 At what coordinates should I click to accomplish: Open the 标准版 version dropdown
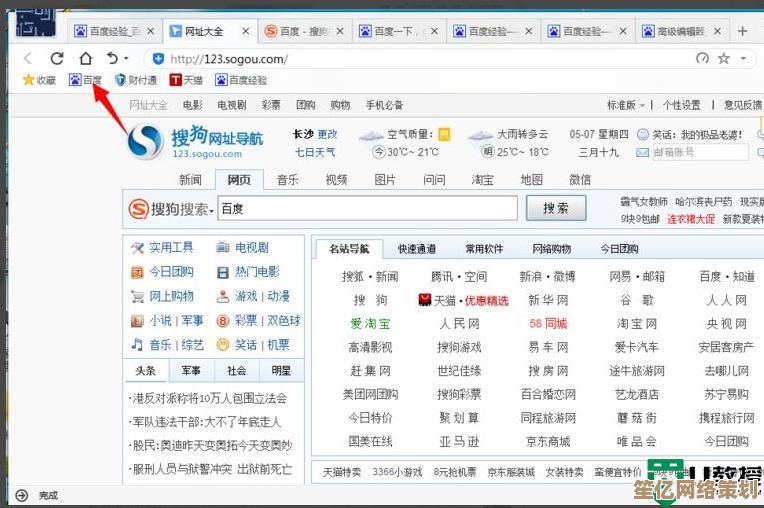tap(626, 105)
